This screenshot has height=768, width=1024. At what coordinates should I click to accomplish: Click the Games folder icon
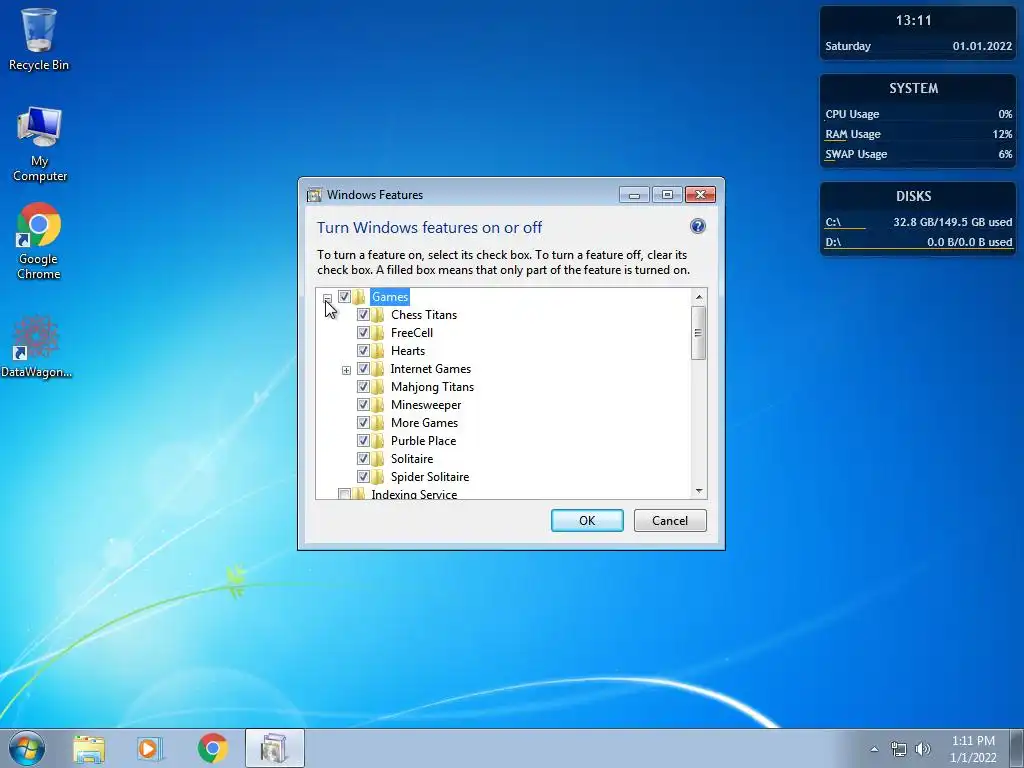coord(359,297)
